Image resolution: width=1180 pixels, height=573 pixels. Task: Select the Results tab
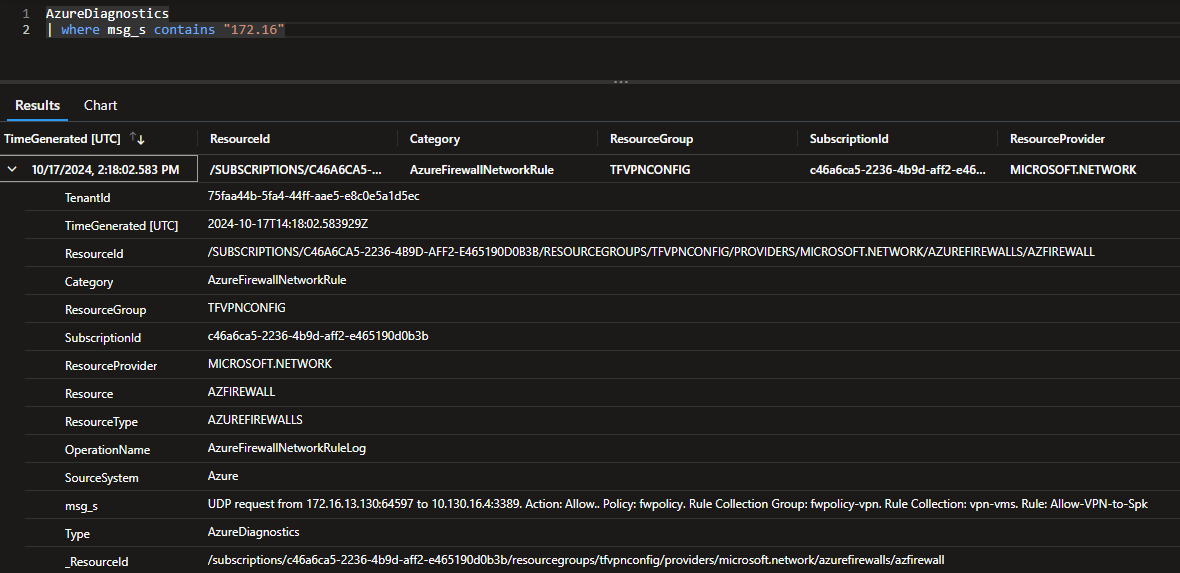point(38,105)
